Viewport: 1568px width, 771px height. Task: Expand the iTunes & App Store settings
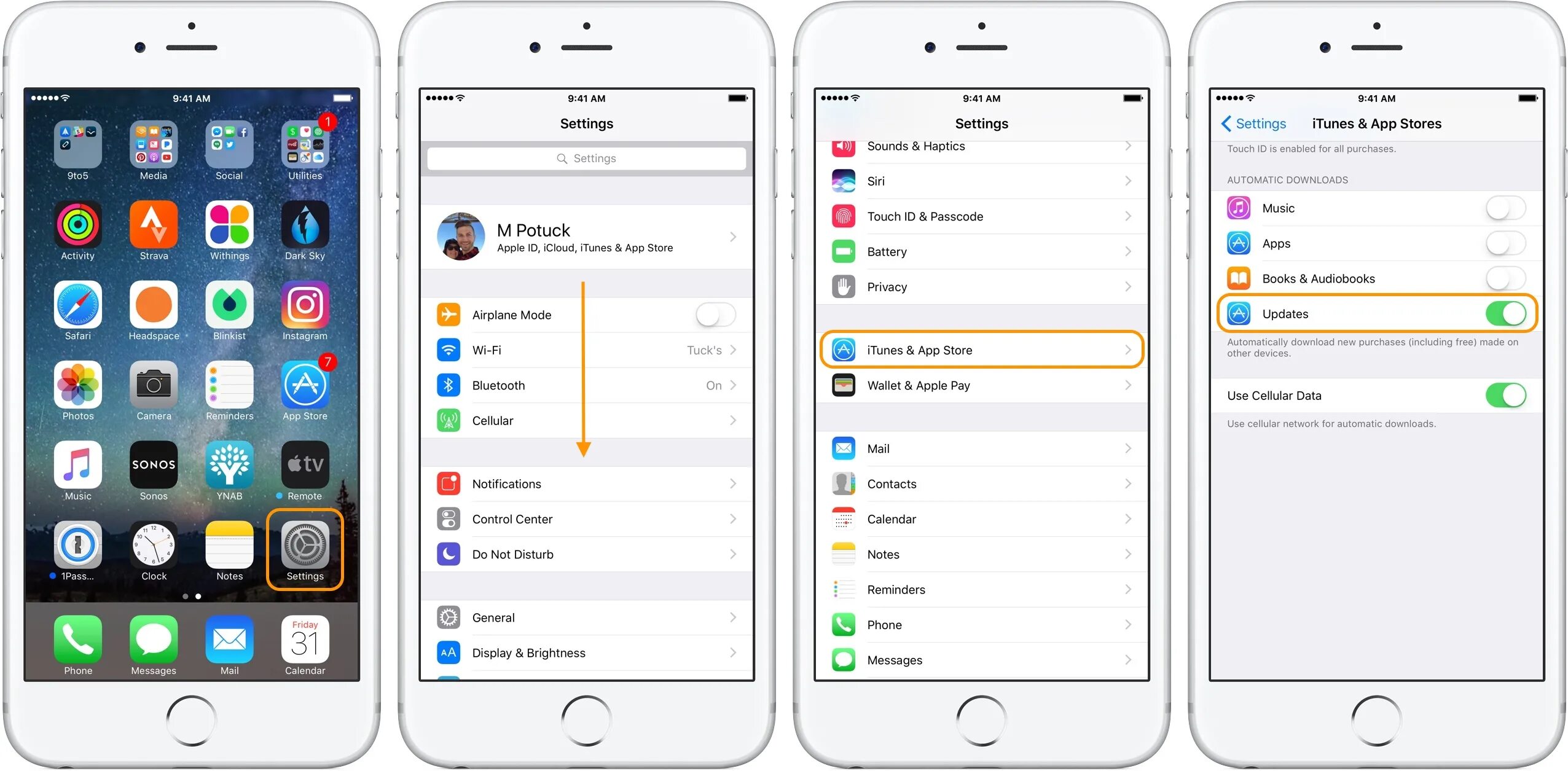click(x=980, y=349)
